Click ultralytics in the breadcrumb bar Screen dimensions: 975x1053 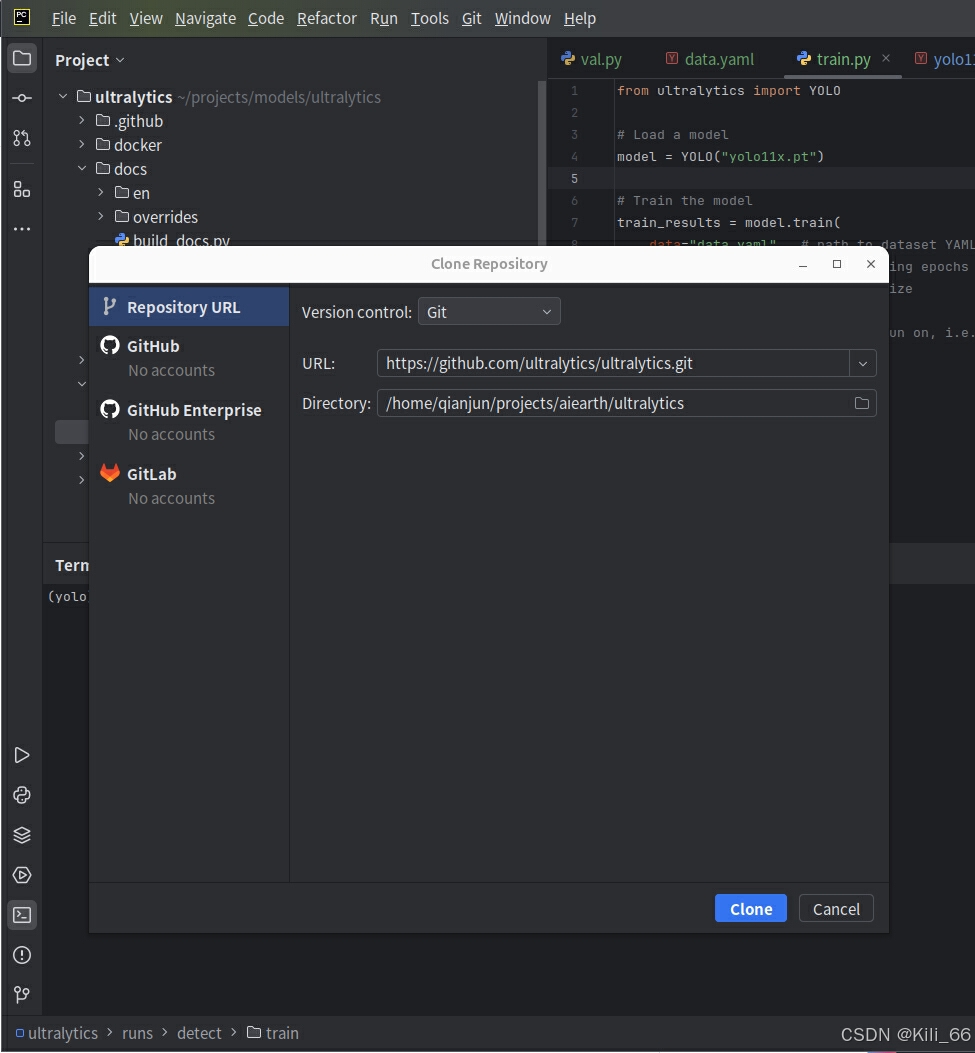pyautogui.click(x=57, y=1033)
